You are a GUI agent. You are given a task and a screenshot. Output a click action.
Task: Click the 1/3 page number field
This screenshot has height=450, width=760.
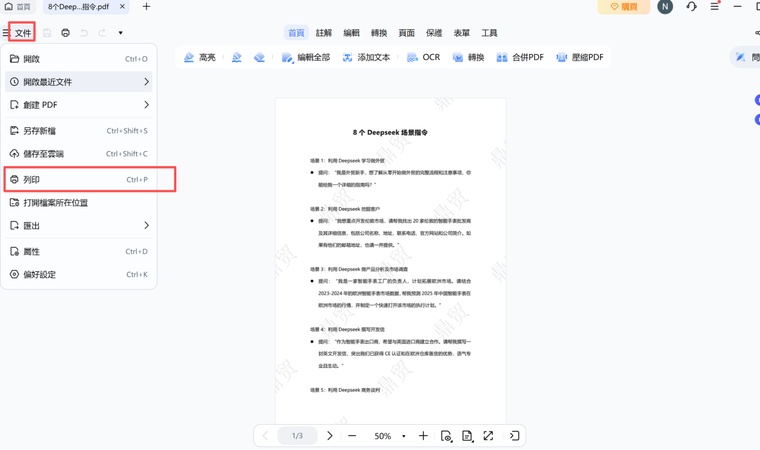(297, 436)
